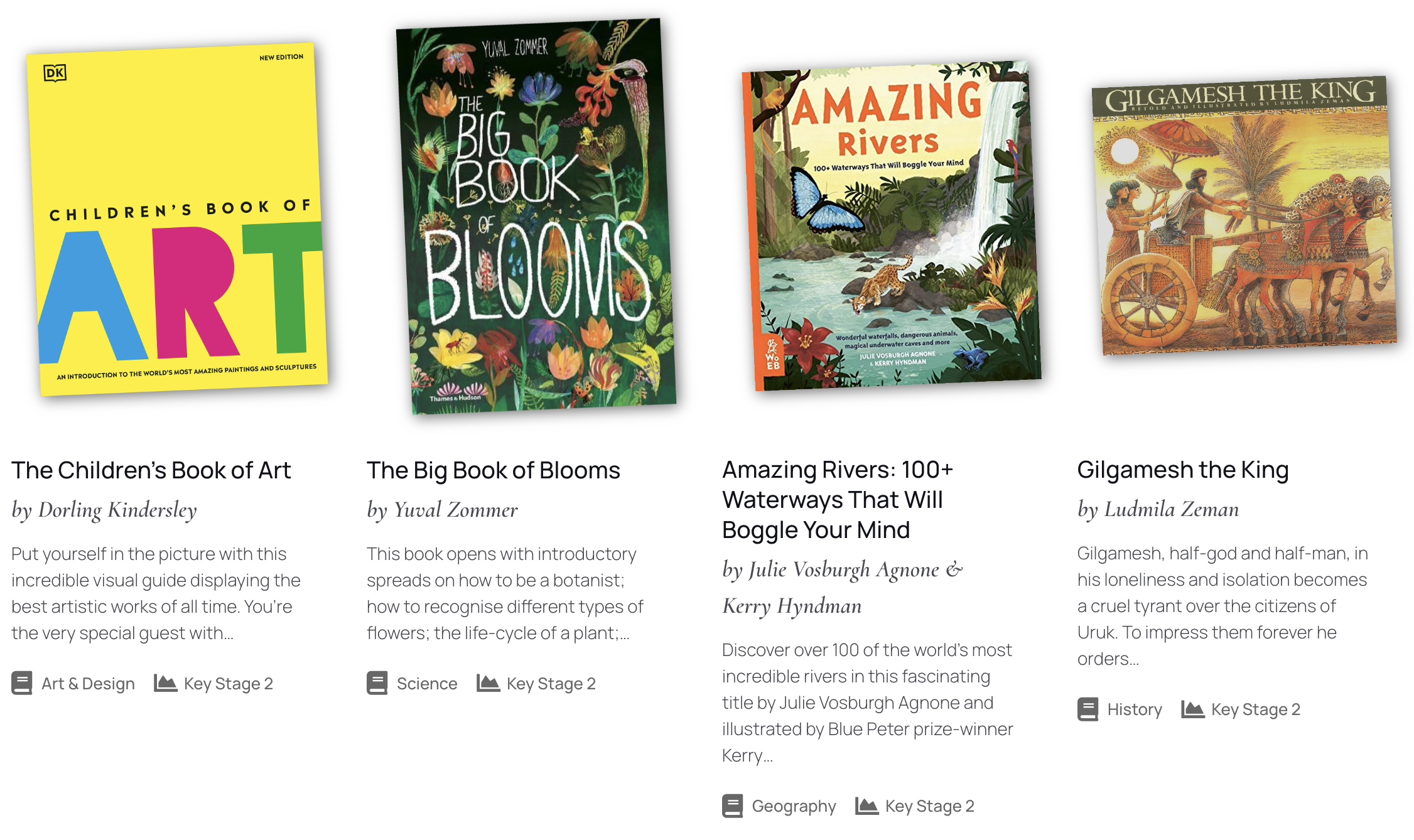Screen dimensions: 1414x840
Task: Click the chart icon under Children's Book of Art
Action: [x=165, y=683]
